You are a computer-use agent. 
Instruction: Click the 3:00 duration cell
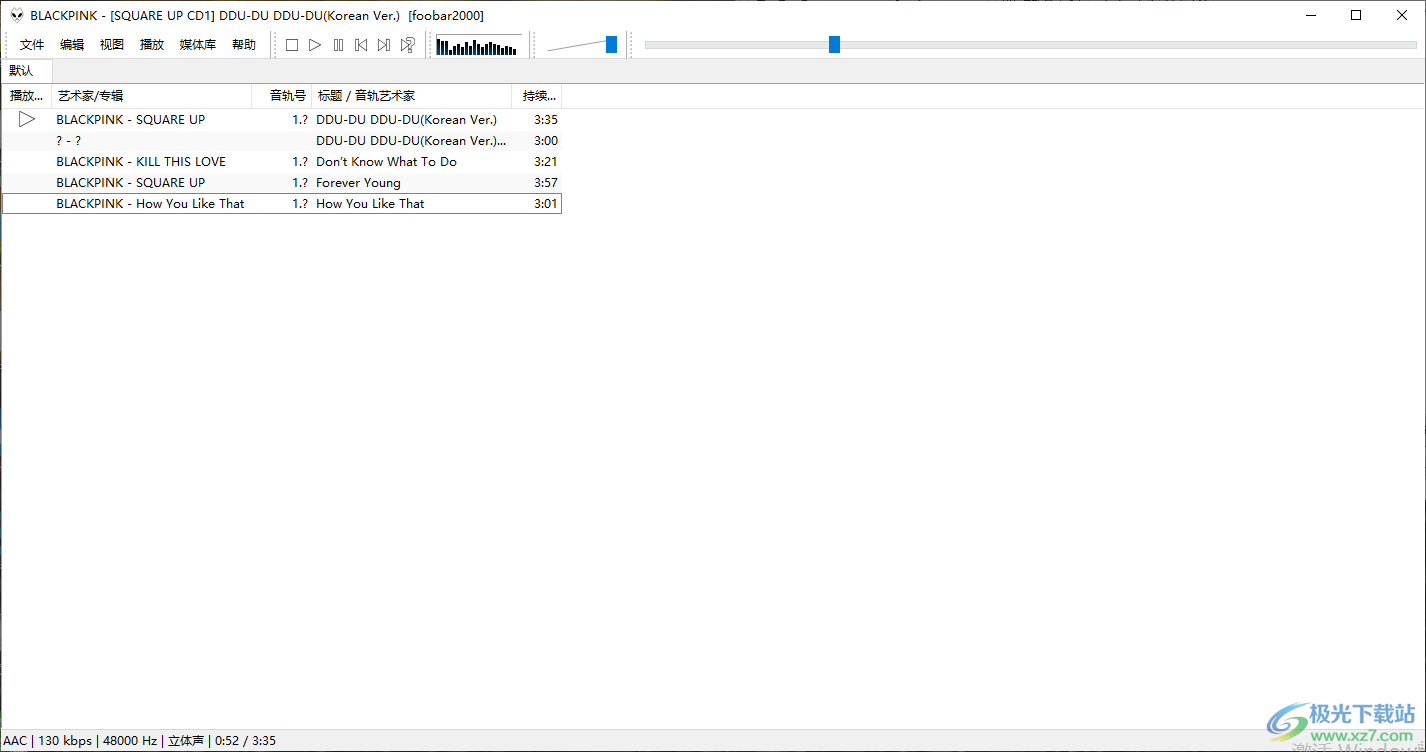point(546,140)
